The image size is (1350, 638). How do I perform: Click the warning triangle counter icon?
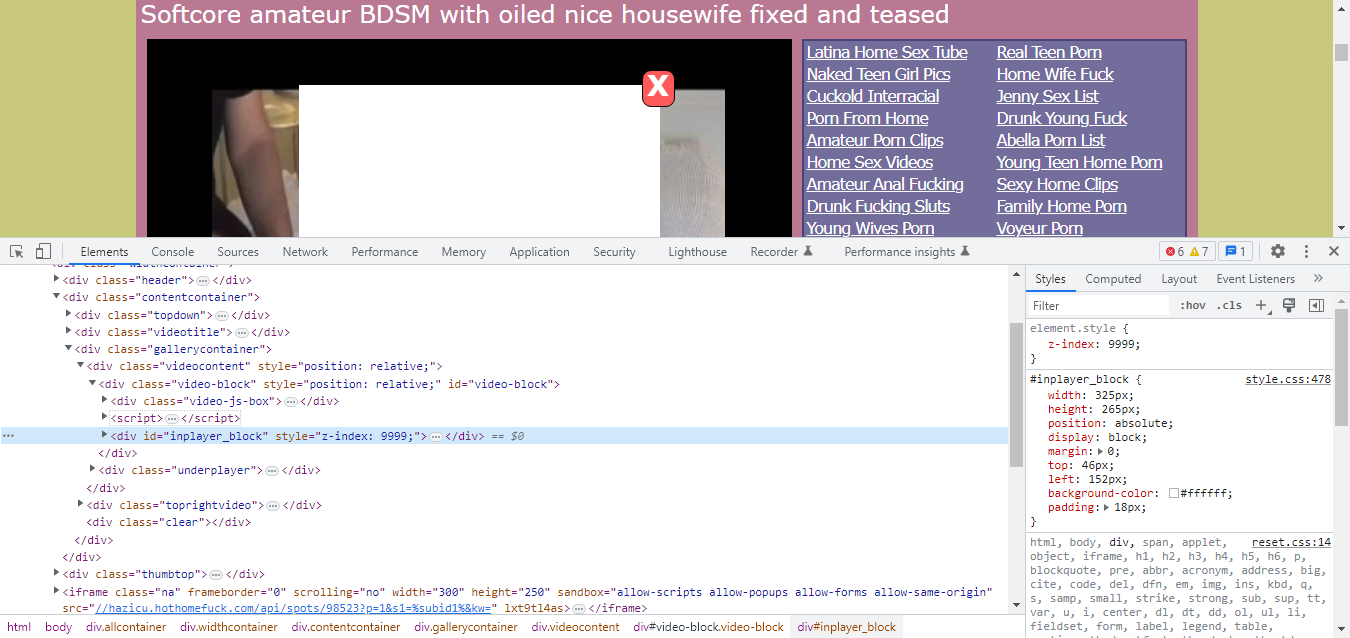pos(1193,251)
